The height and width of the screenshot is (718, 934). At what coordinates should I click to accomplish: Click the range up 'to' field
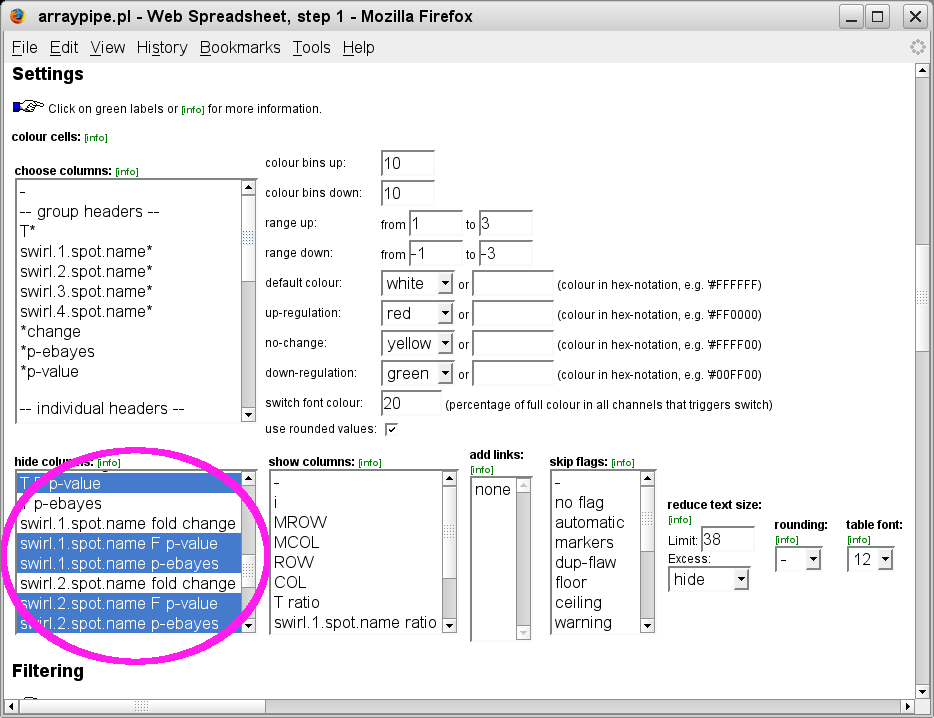tap(506, 223)
